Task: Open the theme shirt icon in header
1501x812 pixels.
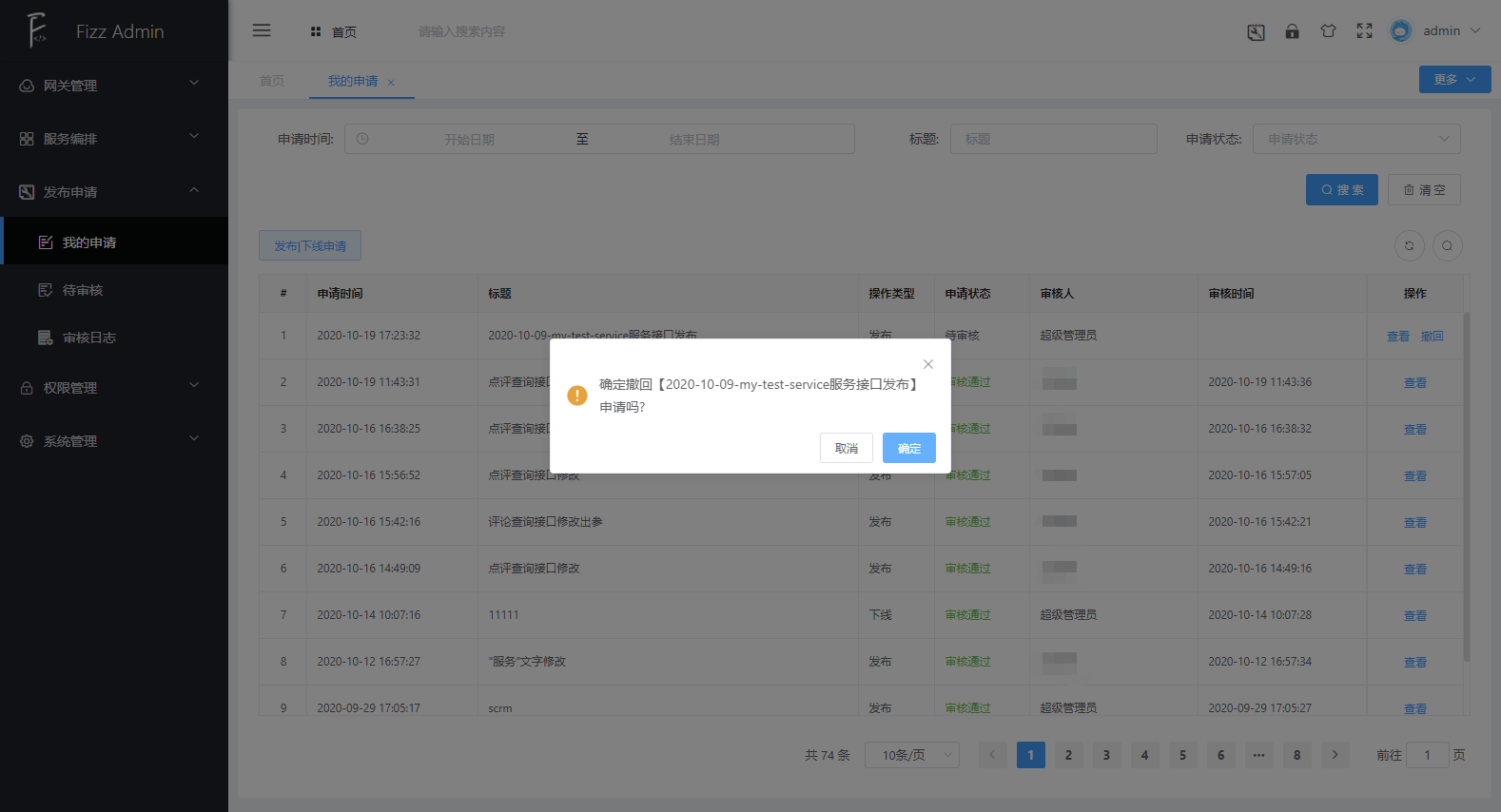Action: (1328, 31)
